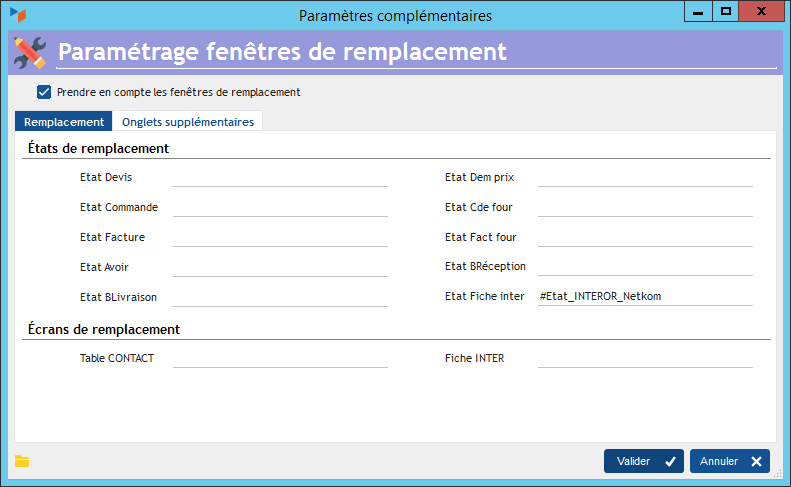Click the Table CONTACT input field

(280, 358)
